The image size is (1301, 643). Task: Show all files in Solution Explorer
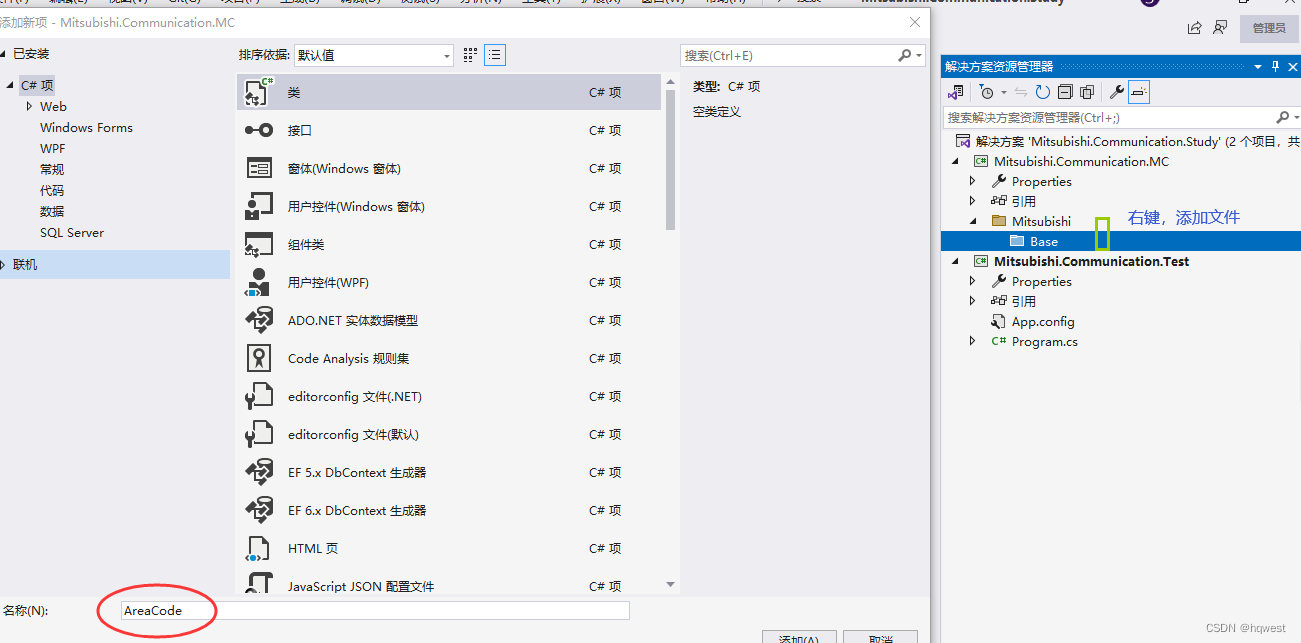[x=1087, y=92]
